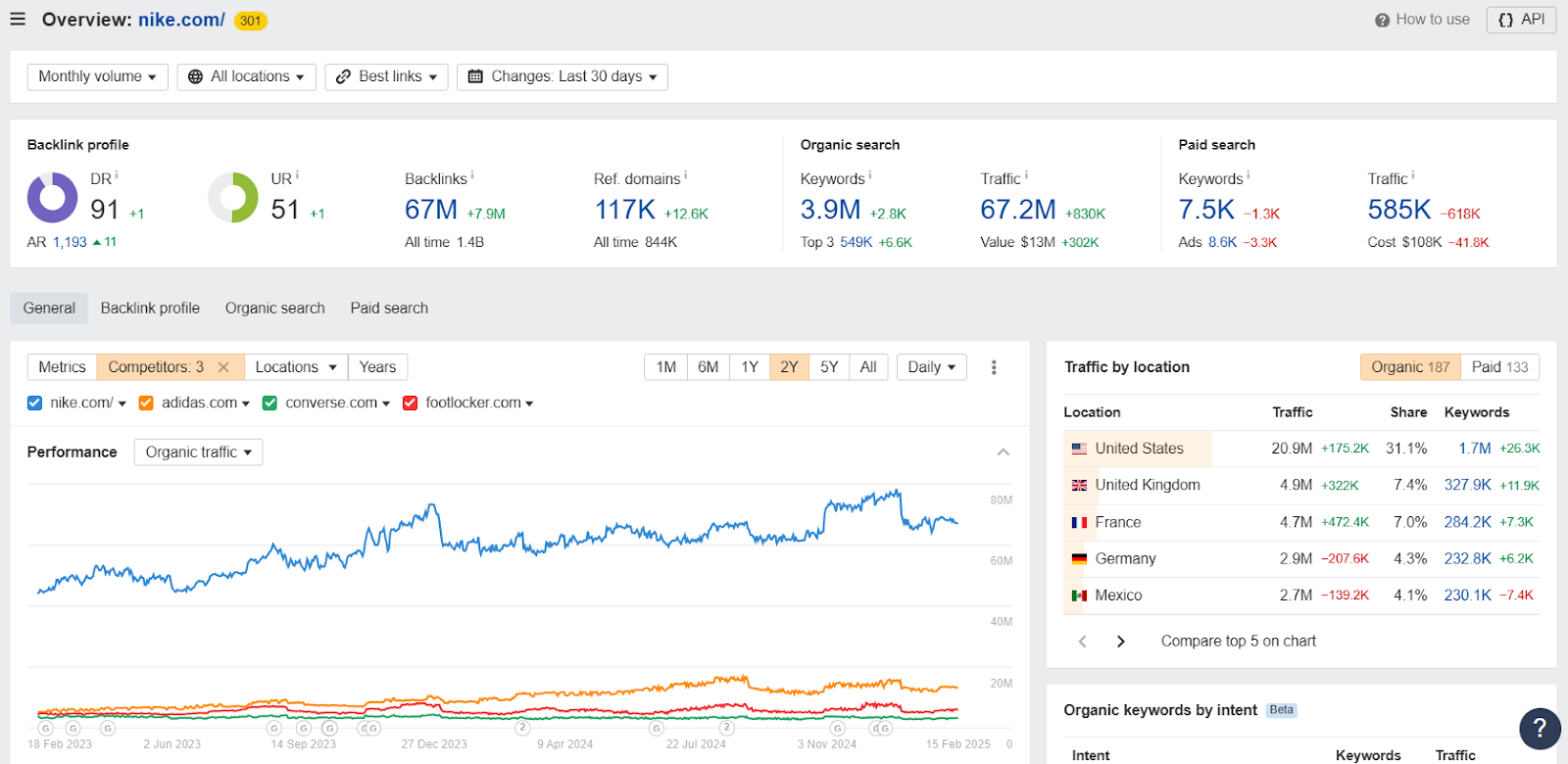Click the United States flag icon

1079,449
